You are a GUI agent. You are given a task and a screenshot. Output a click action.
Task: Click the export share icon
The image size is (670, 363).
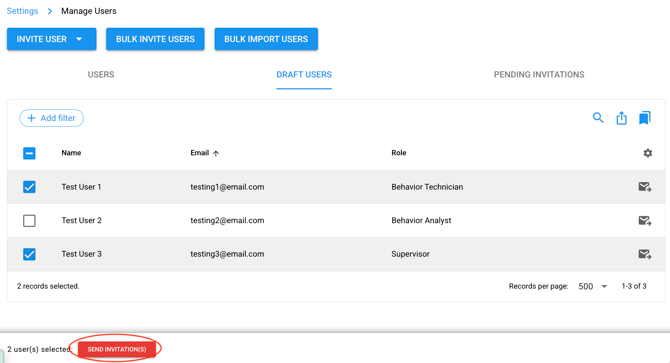[x=621, y=118]
